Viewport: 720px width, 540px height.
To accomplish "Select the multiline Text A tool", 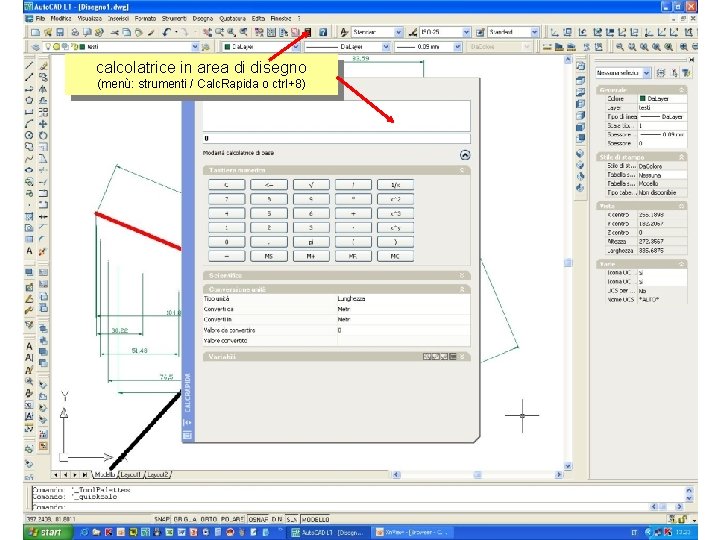I will coord(29,251).
